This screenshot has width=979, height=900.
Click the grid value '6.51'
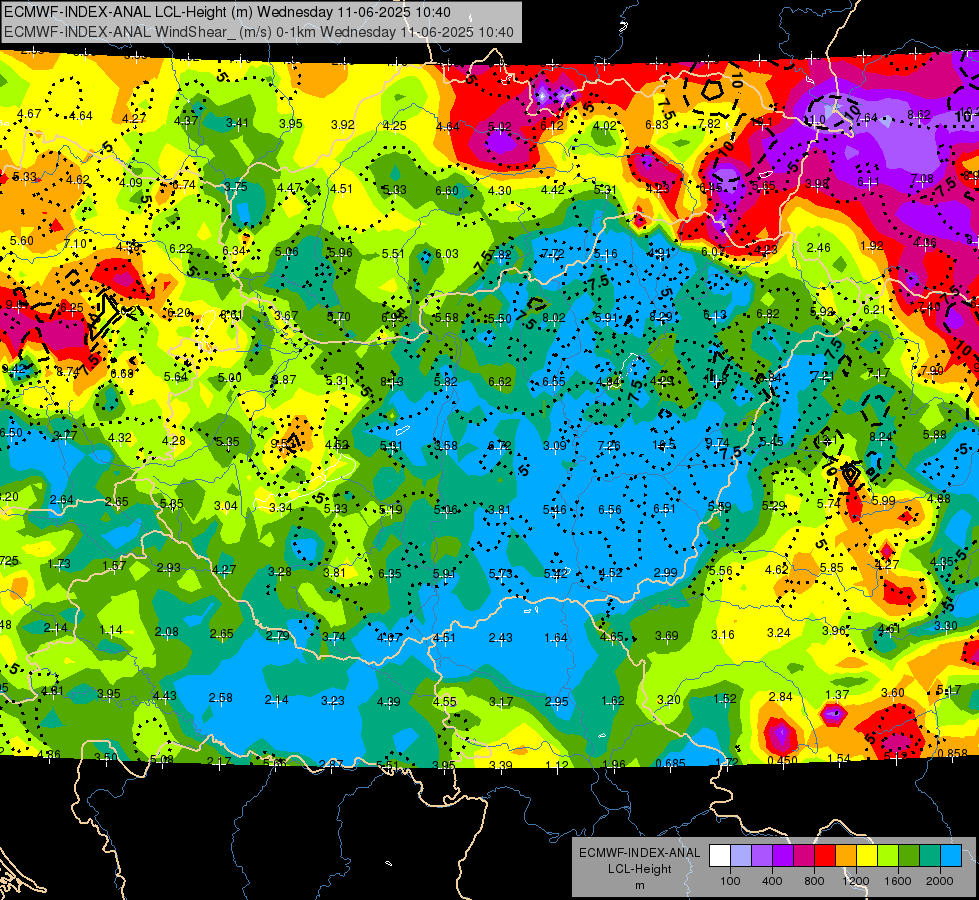point(664,508)
